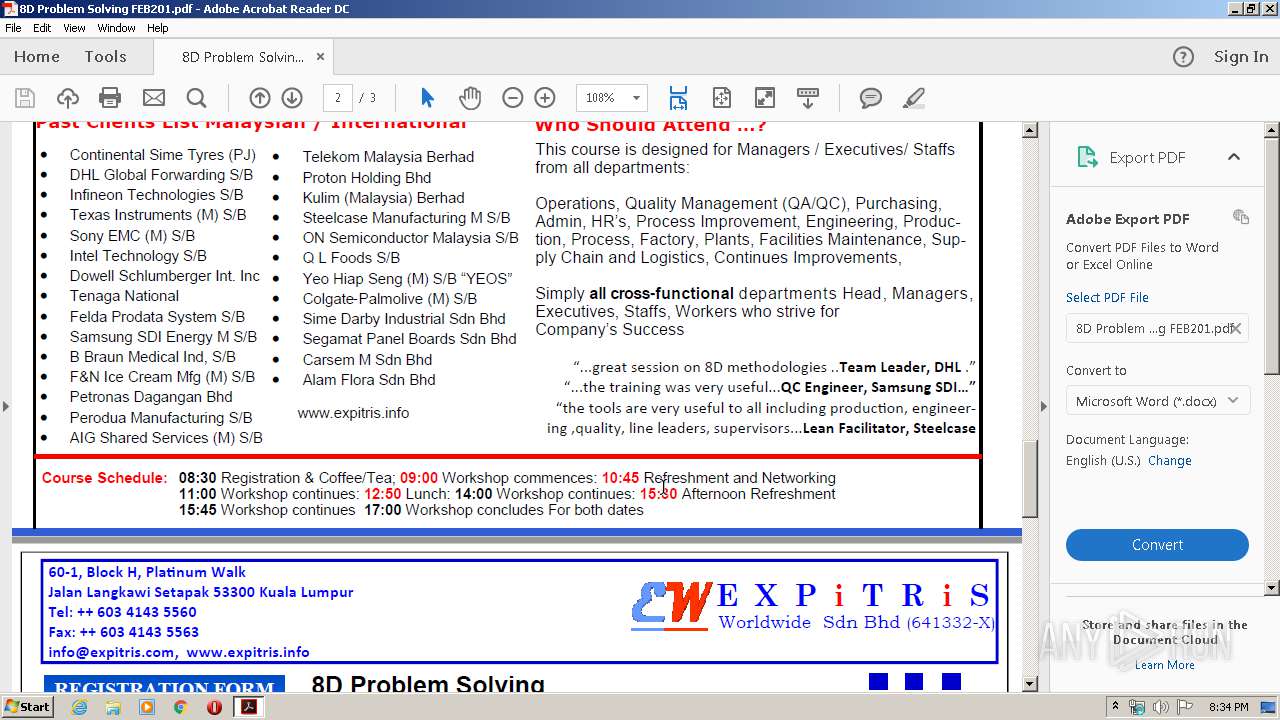Image resolution: width=1280 pixels, height=720 pixels.
Task: Click the document vertical scrollbar thumb
Action: (x=1030, y=478)
